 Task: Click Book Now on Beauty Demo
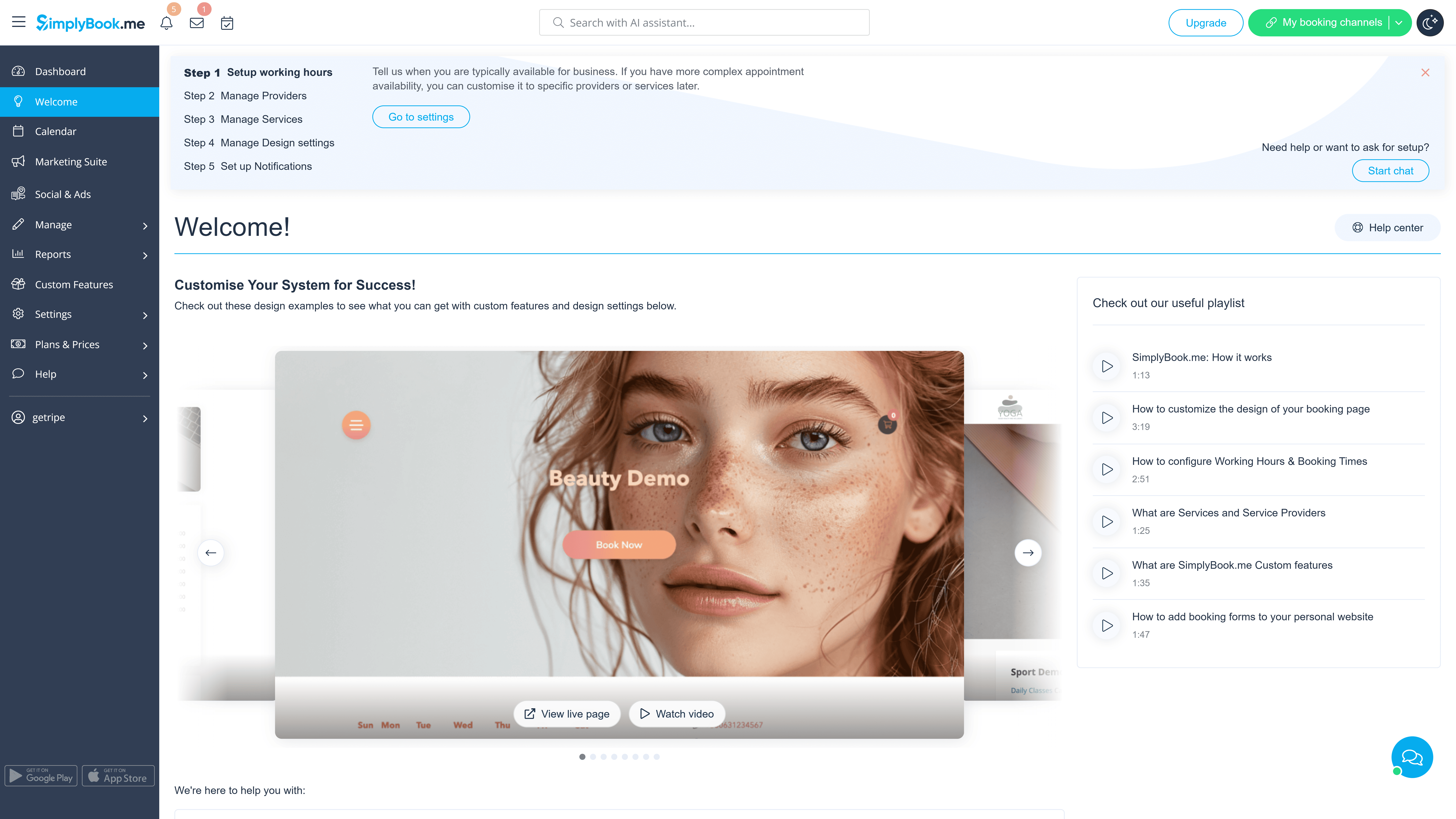(619, 545)
